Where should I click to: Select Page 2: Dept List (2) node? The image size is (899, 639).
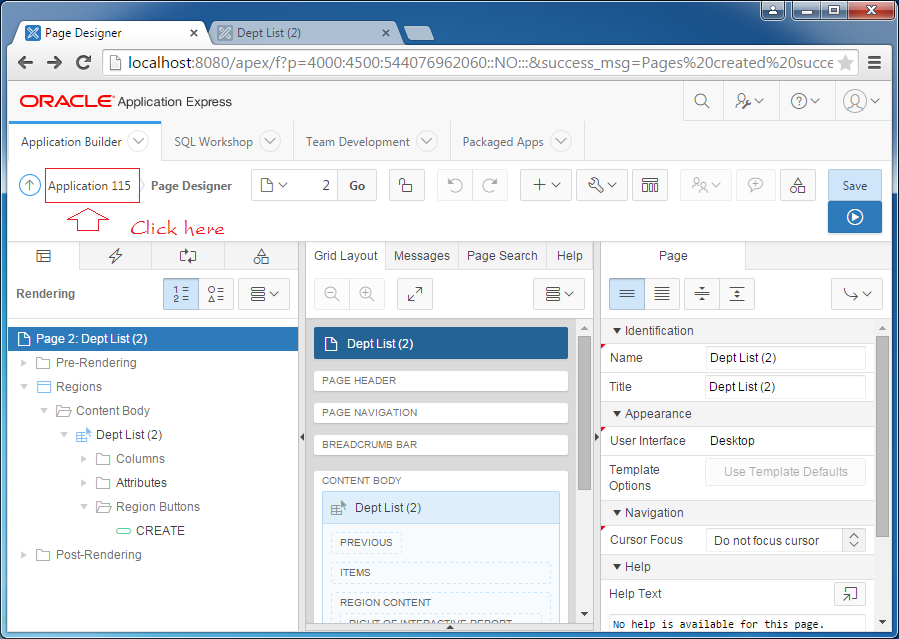153,339
